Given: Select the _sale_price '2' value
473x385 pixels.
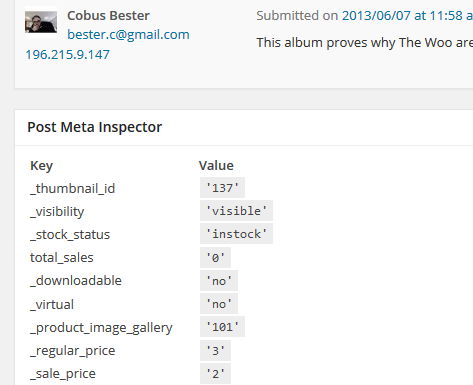Looking at the screenshot, I should click(x=215, y=374).
